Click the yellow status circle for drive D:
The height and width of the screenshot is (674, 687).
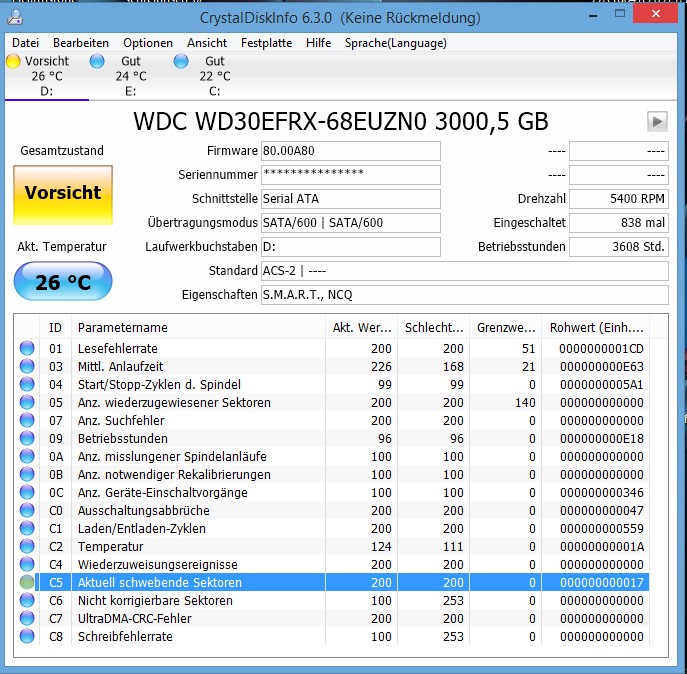click(13, 61)
